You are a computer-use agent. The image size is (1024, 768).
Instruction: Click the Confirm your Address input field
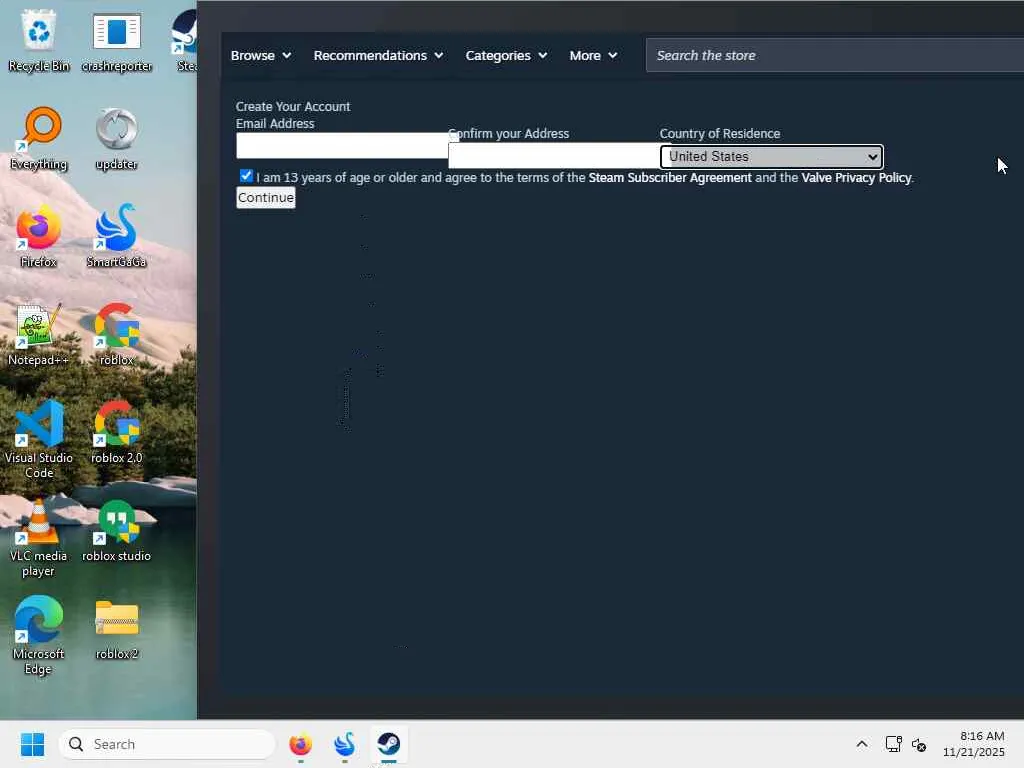click(554, 155)
